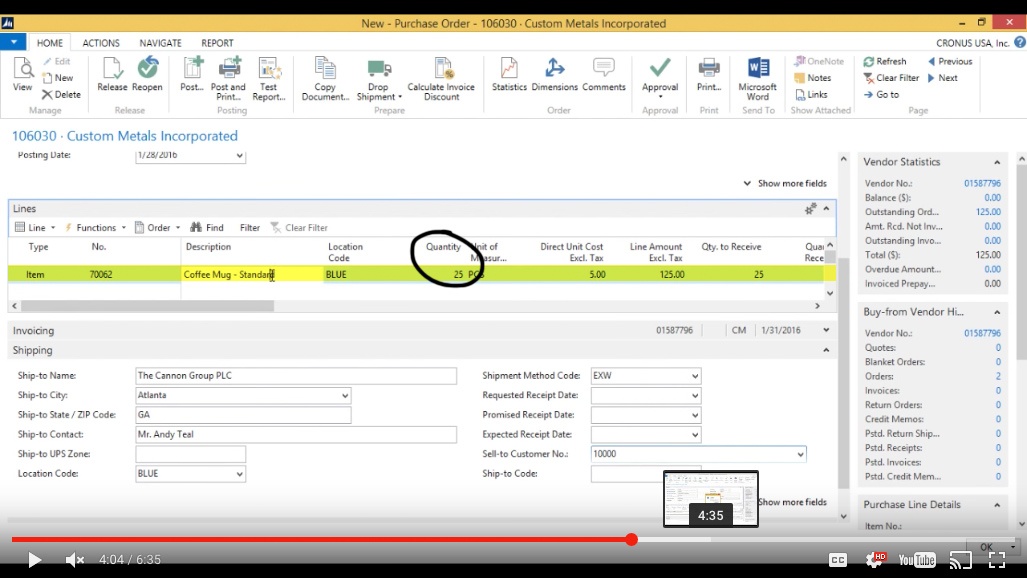This screenshot has height=578, width=1027.
Task: Open Notes in Show Attached
Action: (x=813, y=77)
